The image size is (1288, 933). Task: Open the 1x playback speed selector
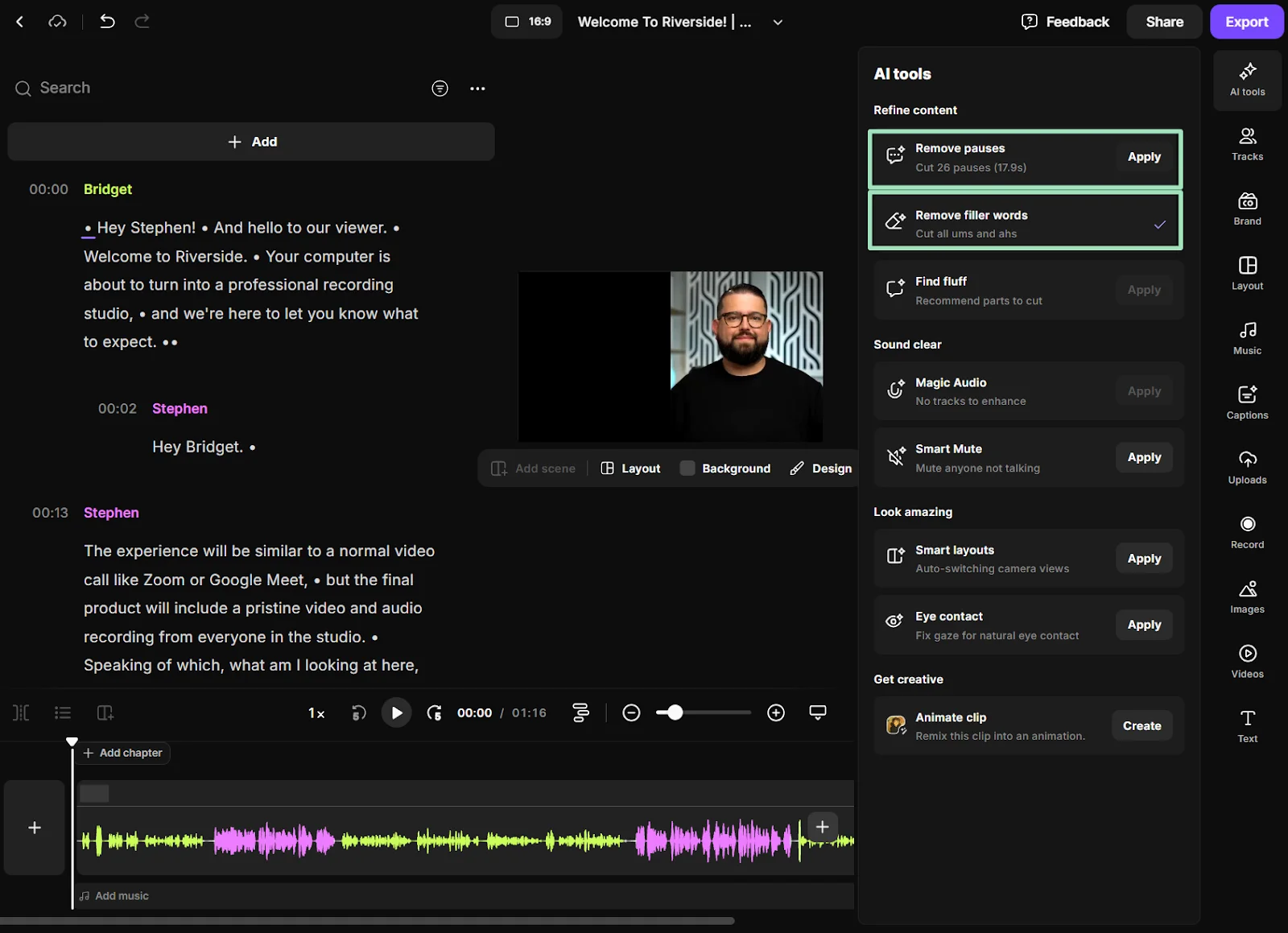click(x=316, y=712)
